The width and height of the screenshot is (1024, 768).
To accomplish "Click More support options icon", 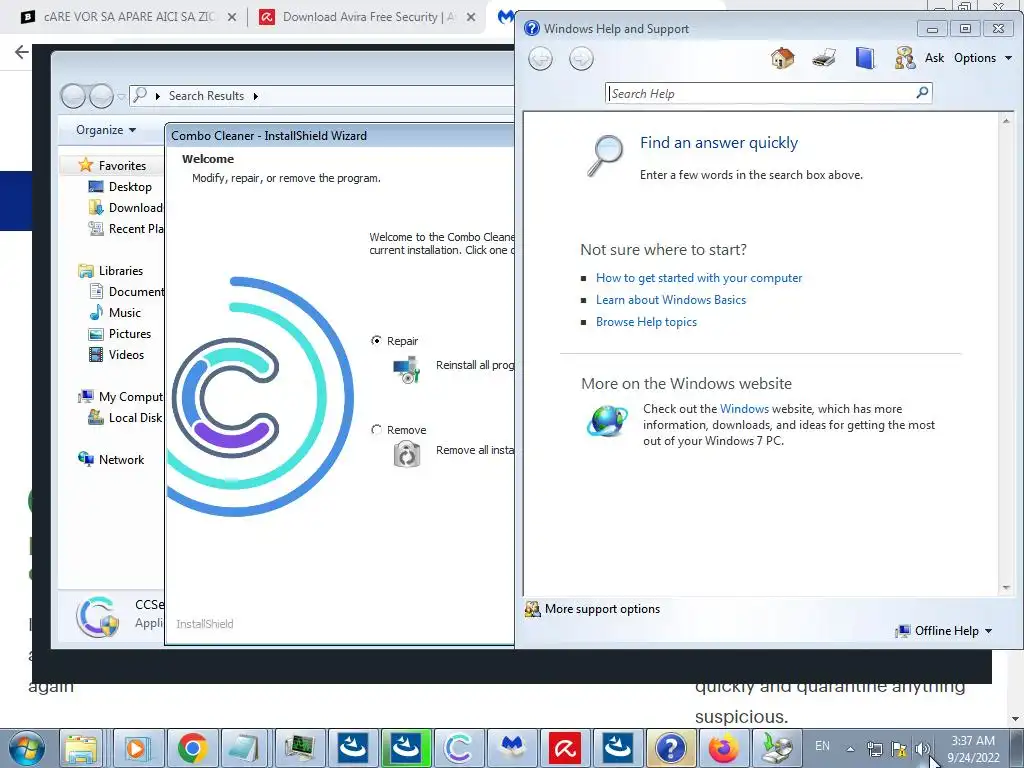I will pos(533,609).
